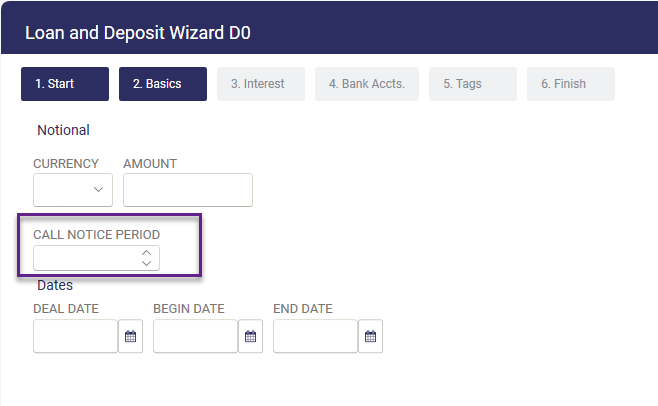Select the 2. Basics step
The image size is (658, 406).
163,84
